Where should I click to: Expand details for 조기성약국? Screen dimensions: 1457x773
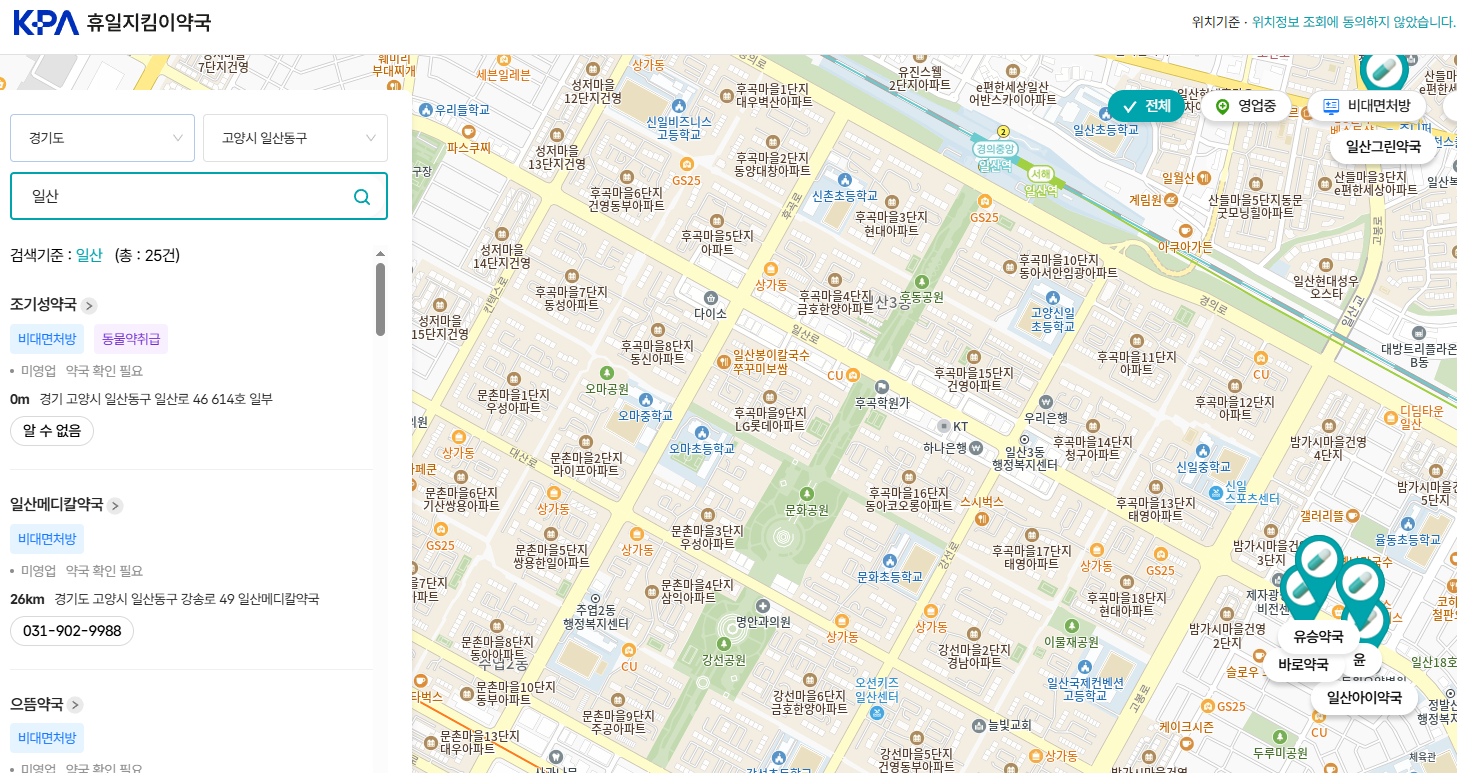tap(89, 306)
